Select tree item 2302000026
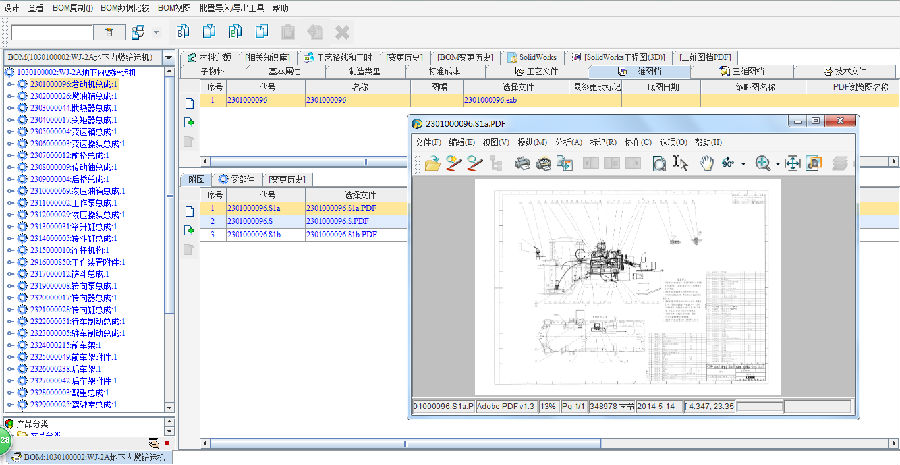This screenshot has height=465, width=900. pyautogui.click(x=71, y=96)
